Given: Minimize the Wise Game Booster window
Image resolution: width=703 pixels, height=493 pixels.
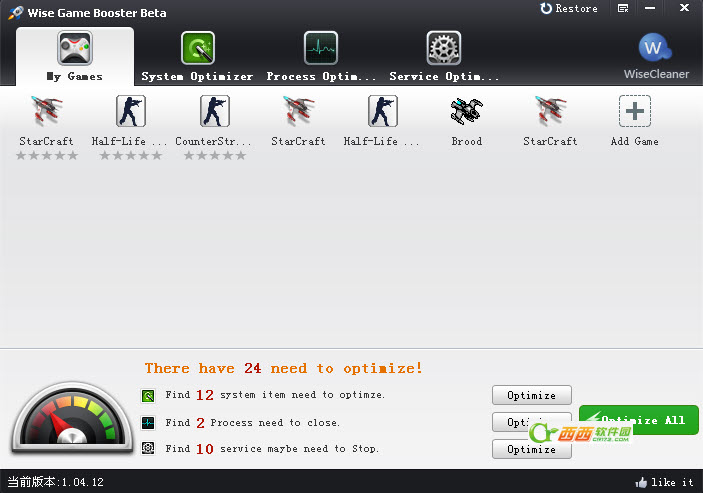Looking at the screenshot, I should (x=650, y=8).
